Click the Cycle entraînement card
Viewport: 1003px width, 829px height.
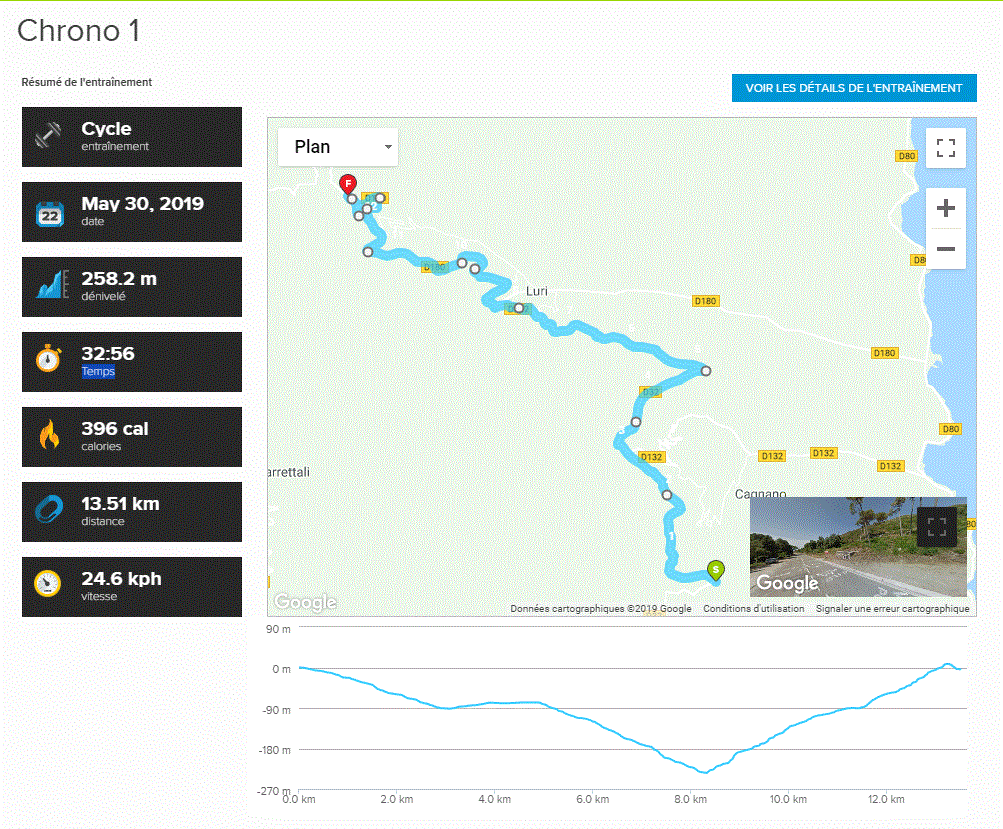132,137
